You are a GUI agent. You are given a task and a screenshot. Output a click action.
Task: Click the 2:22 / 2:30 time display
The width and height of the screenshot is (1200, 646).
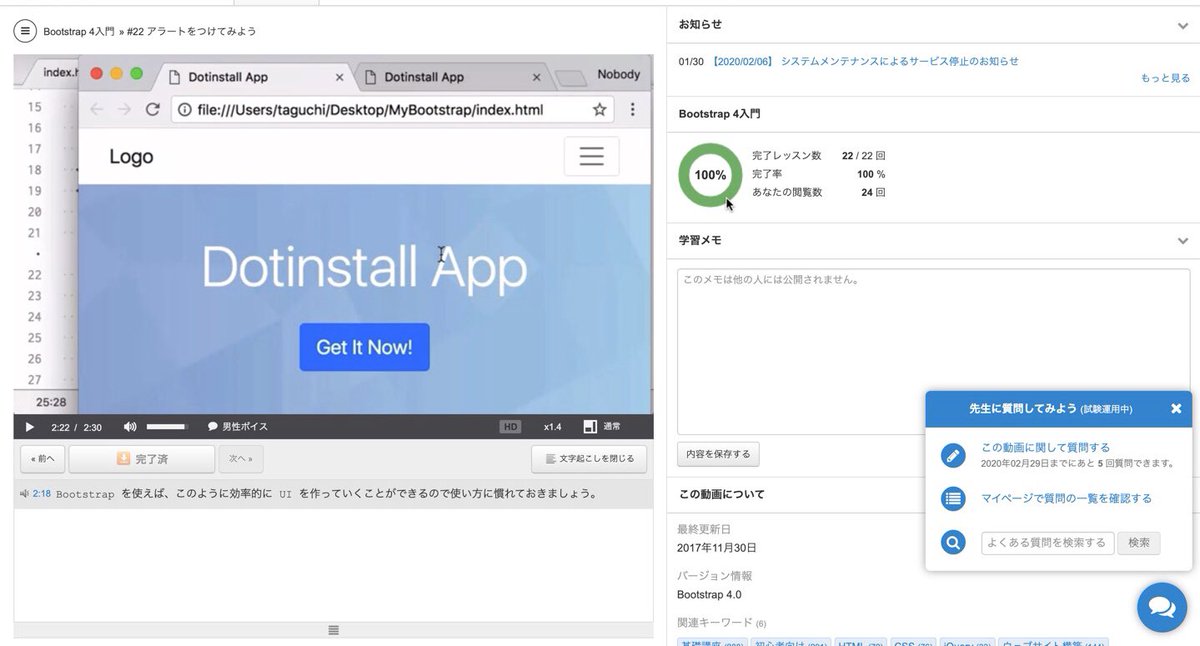pyautogui.click(x=76, y=427)
